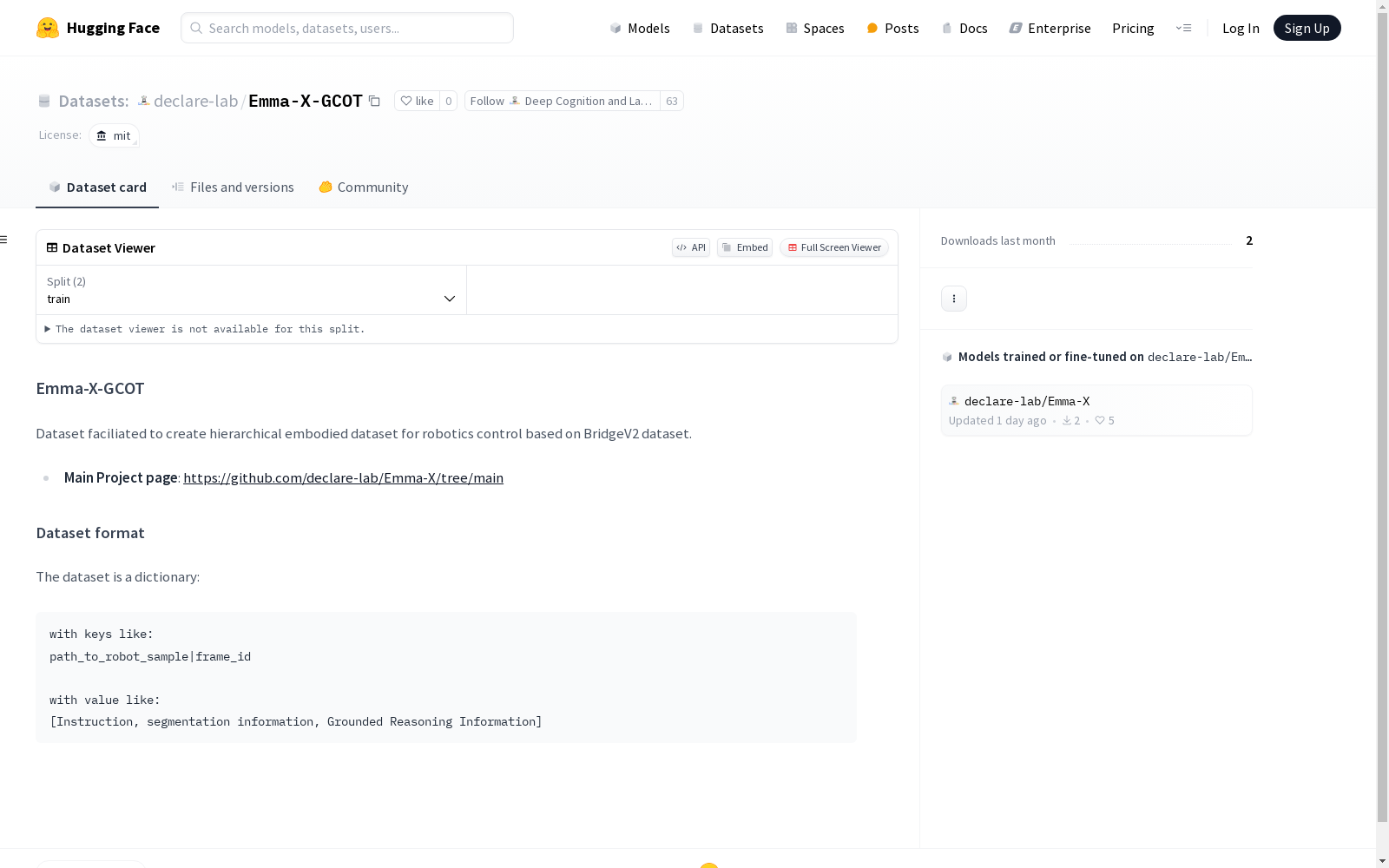Click the Embed button
This screenshot has width=1389, height=868.
tap(745, 247)
